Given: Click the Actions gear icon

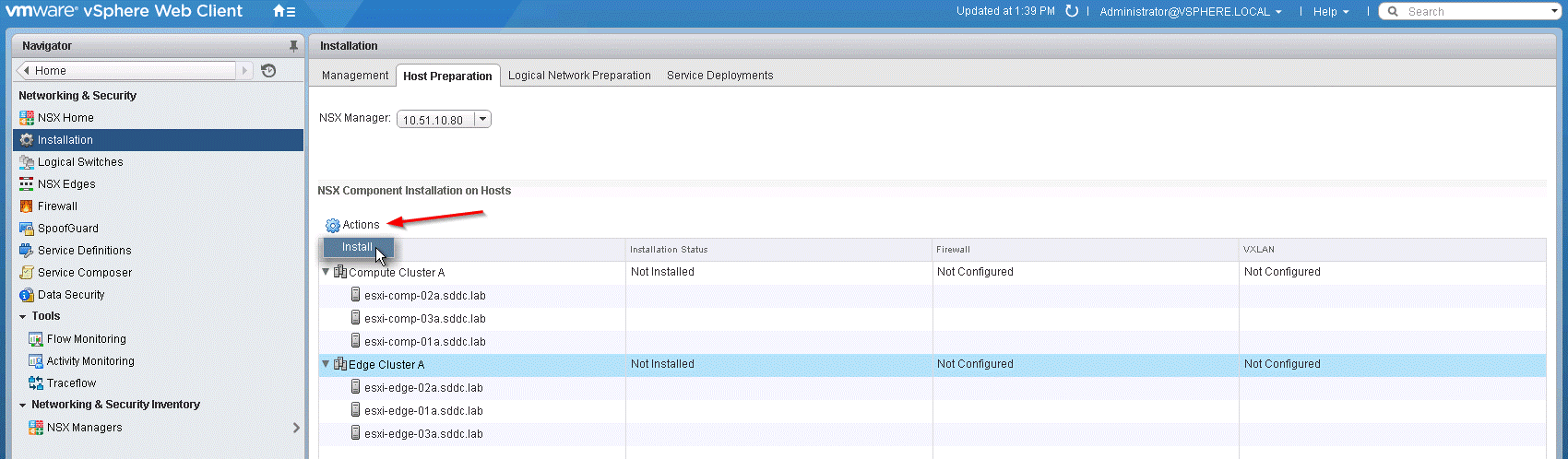Looking at the screenshot, I should [333, 225].
